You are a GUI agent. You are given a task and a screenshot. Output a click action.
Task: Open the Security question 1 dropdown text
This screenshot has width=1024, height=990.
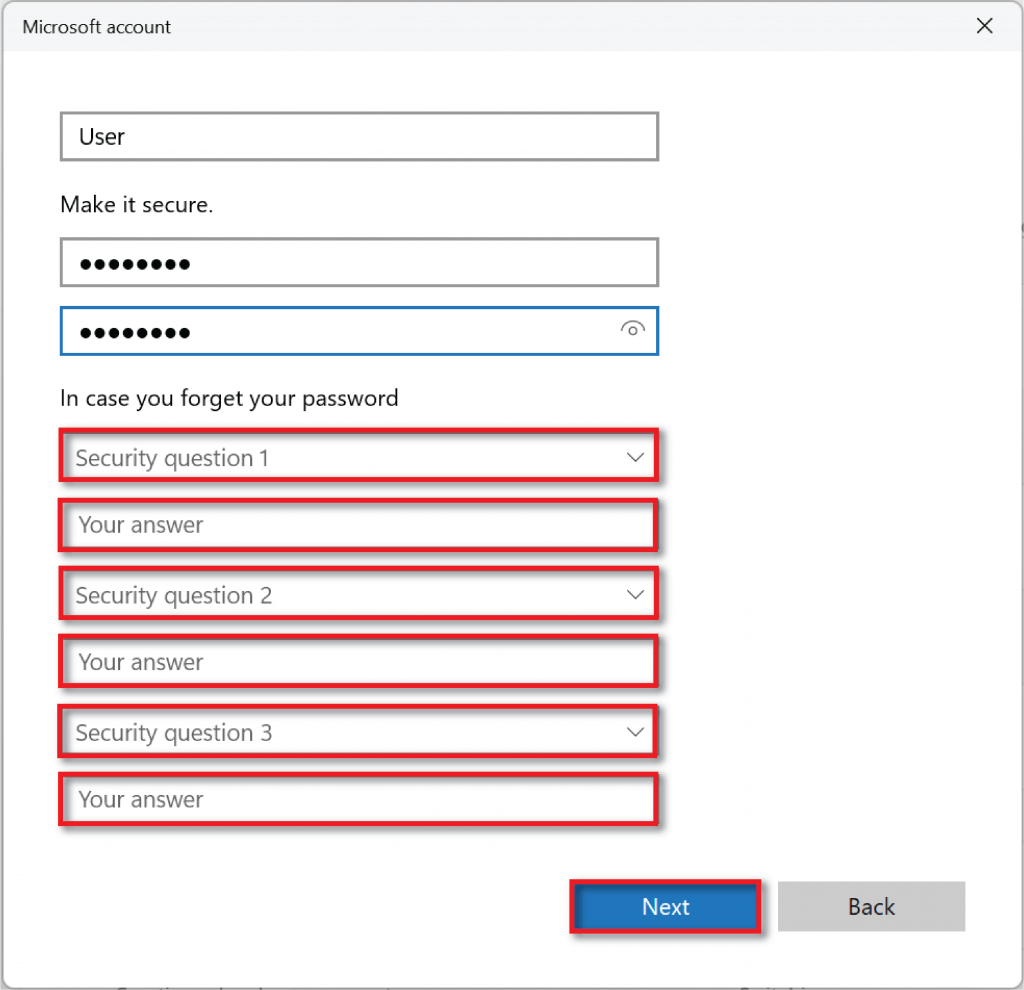172,459
